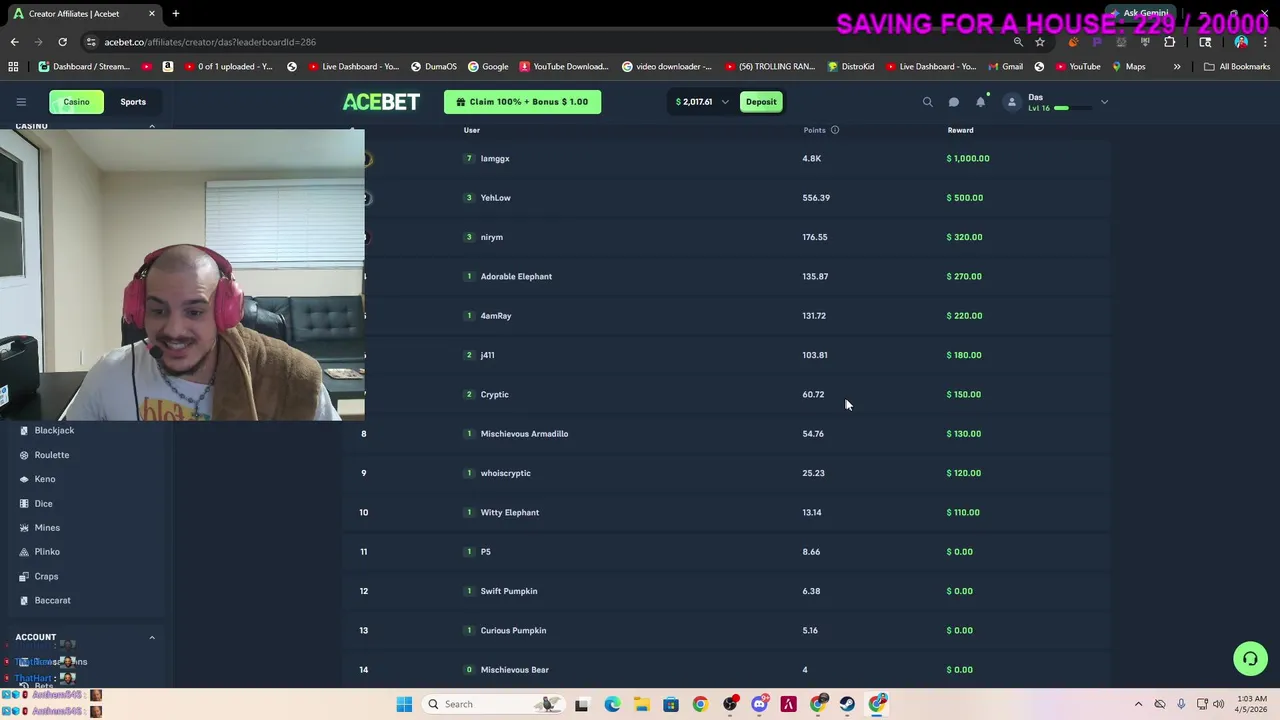Open Microsoft Edge from the taskbar

pos(612,704)
